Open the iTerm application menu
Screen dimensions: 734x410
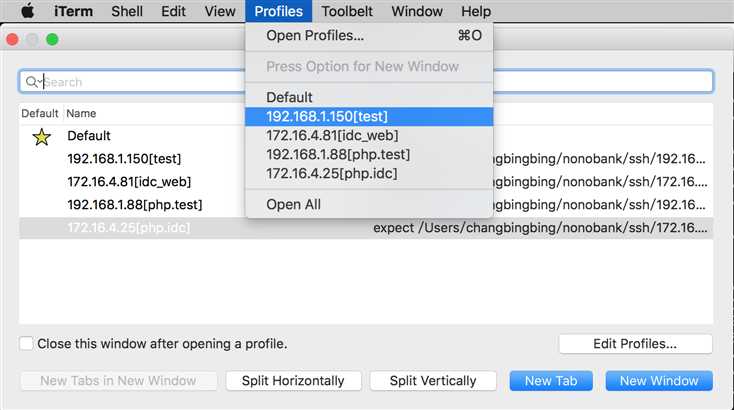[73, 11]
